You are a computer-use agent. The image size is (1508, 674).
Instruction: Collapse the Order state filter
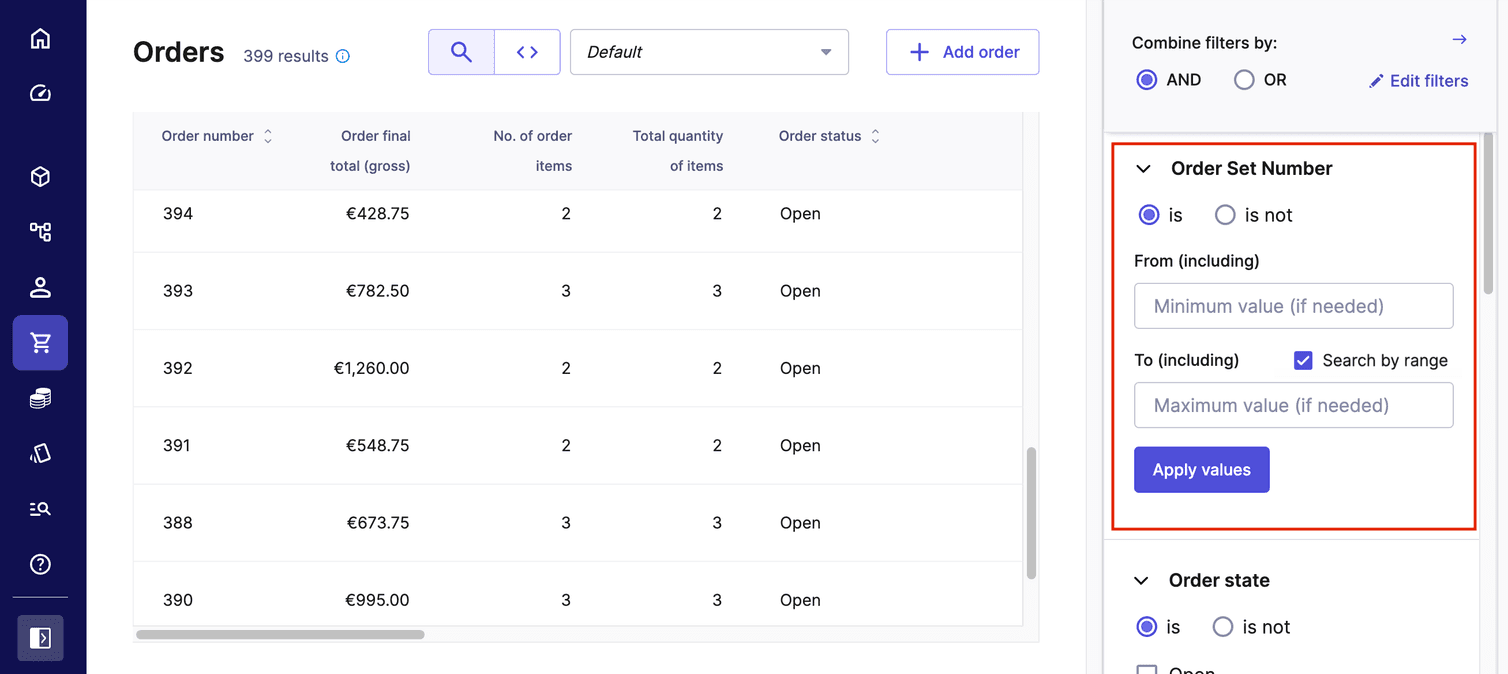(x=1141, y=581)
